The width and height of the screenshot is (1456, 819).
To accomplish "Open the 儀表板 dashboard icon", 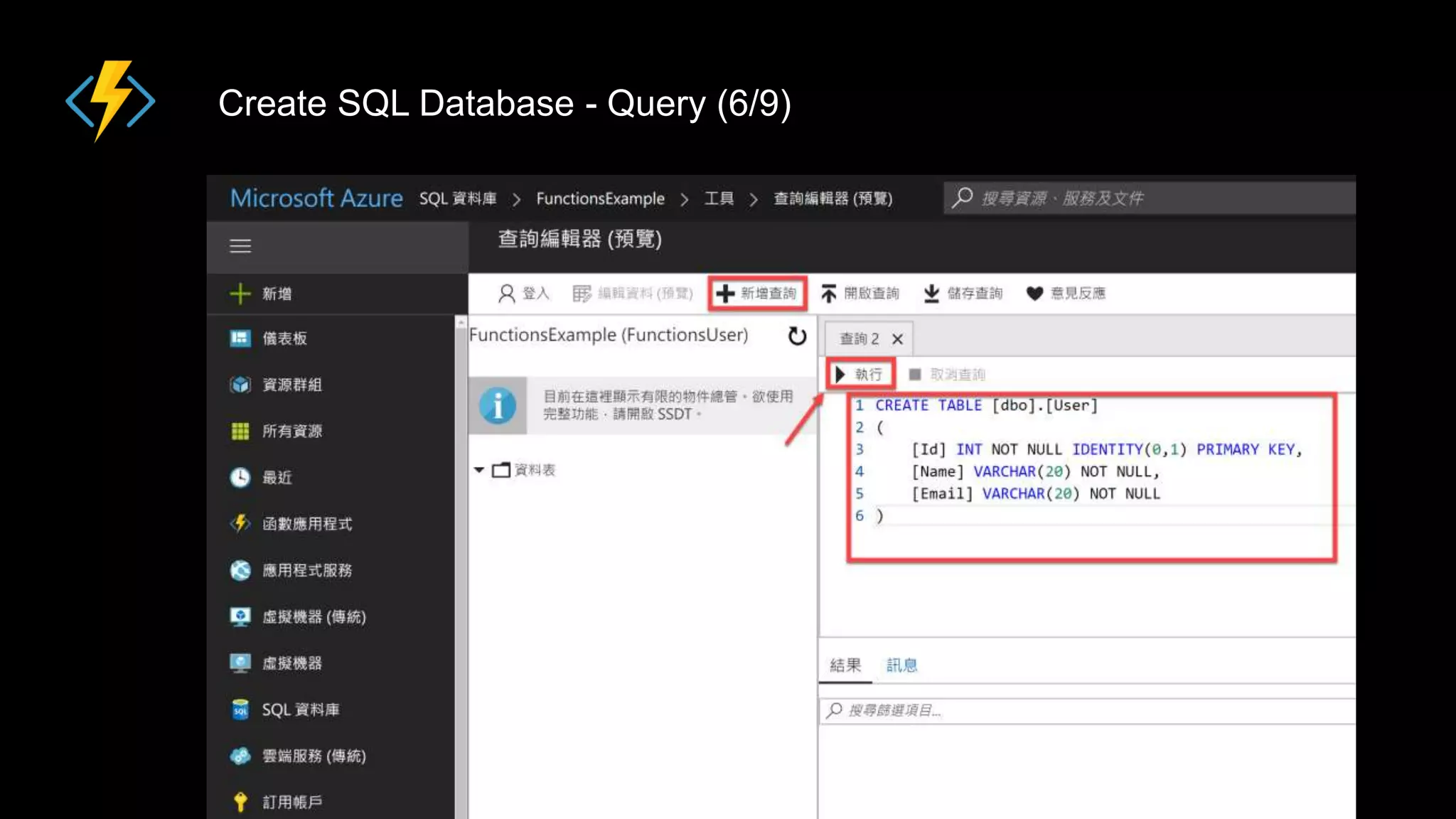I will click(x=240, y=338).
